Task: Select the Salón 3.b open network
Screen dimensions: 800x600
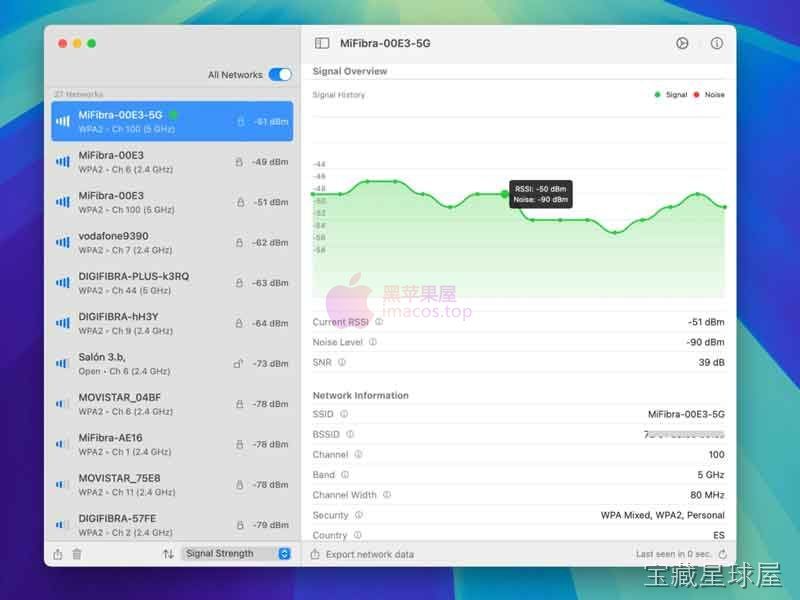Action: (172, 363)
